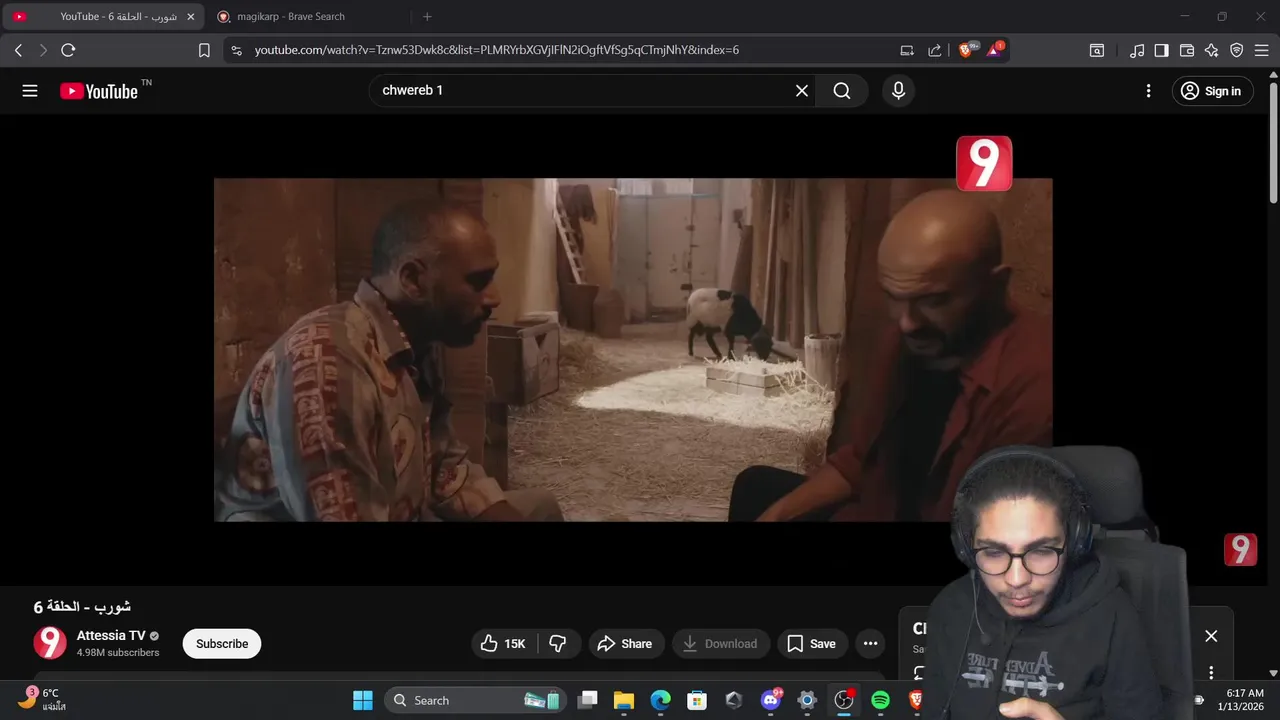Open Brave VPN shield icon
This screenshot has height=720, width=1280.
tap(1237, 50)
